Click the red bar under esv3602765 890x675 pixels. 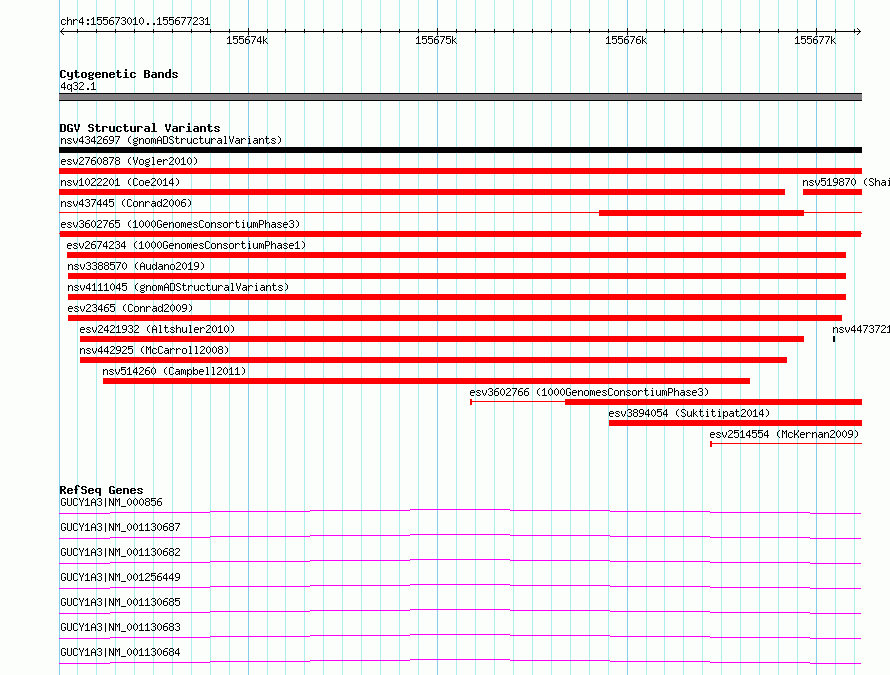(460, 234)
